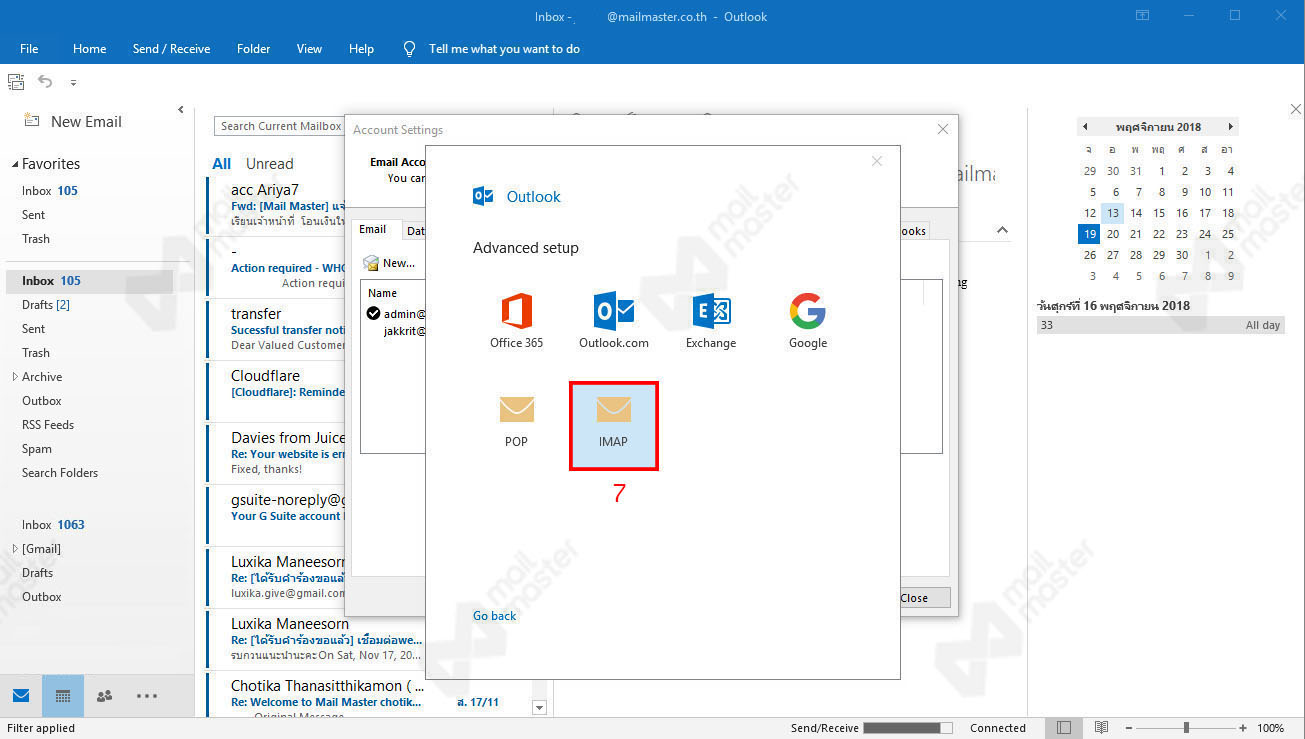Choose Outlook.com account setup

tap(613, 320)
